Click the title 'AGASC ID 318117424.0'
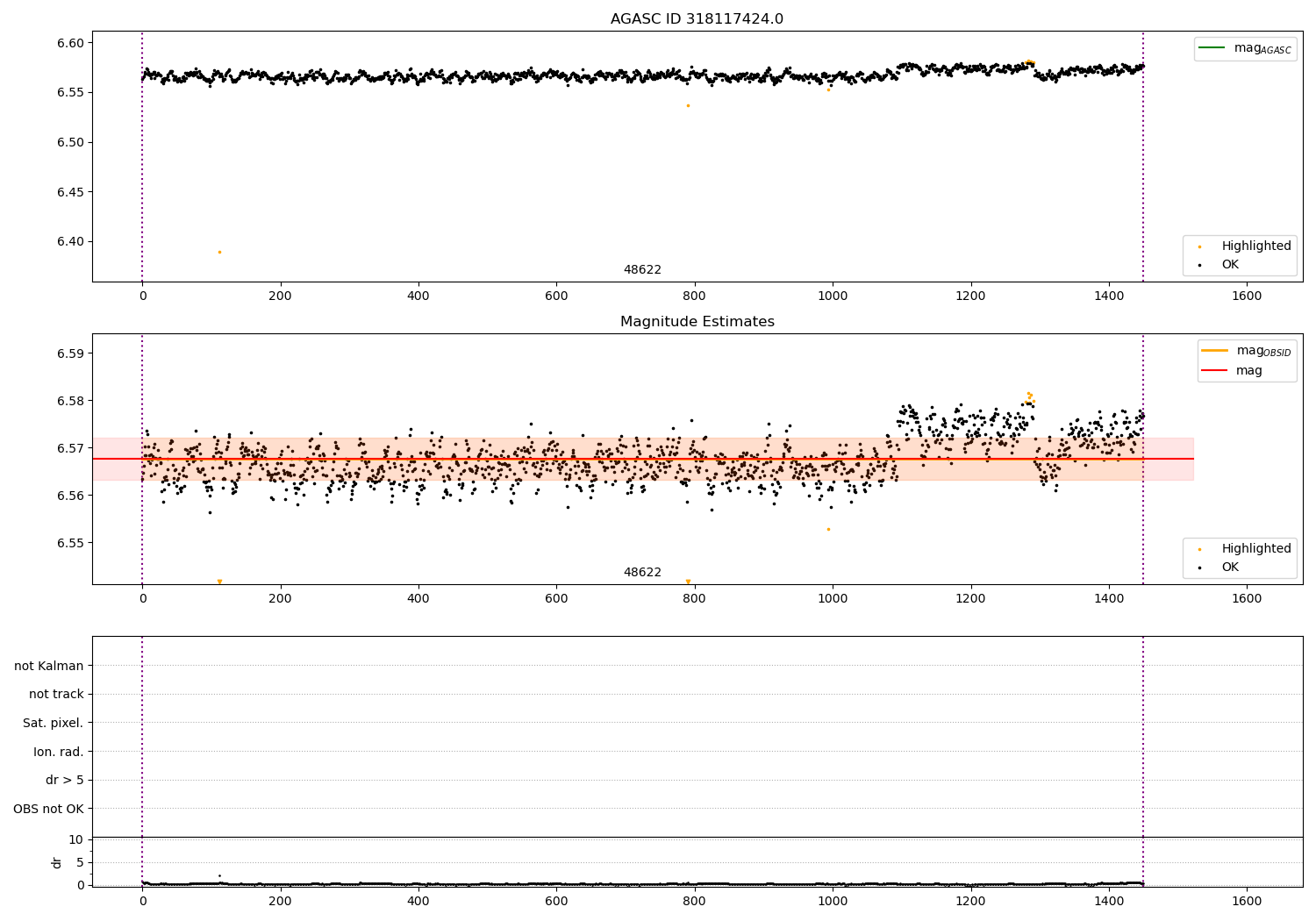1316x921 pixels. (x=697, y=19)
